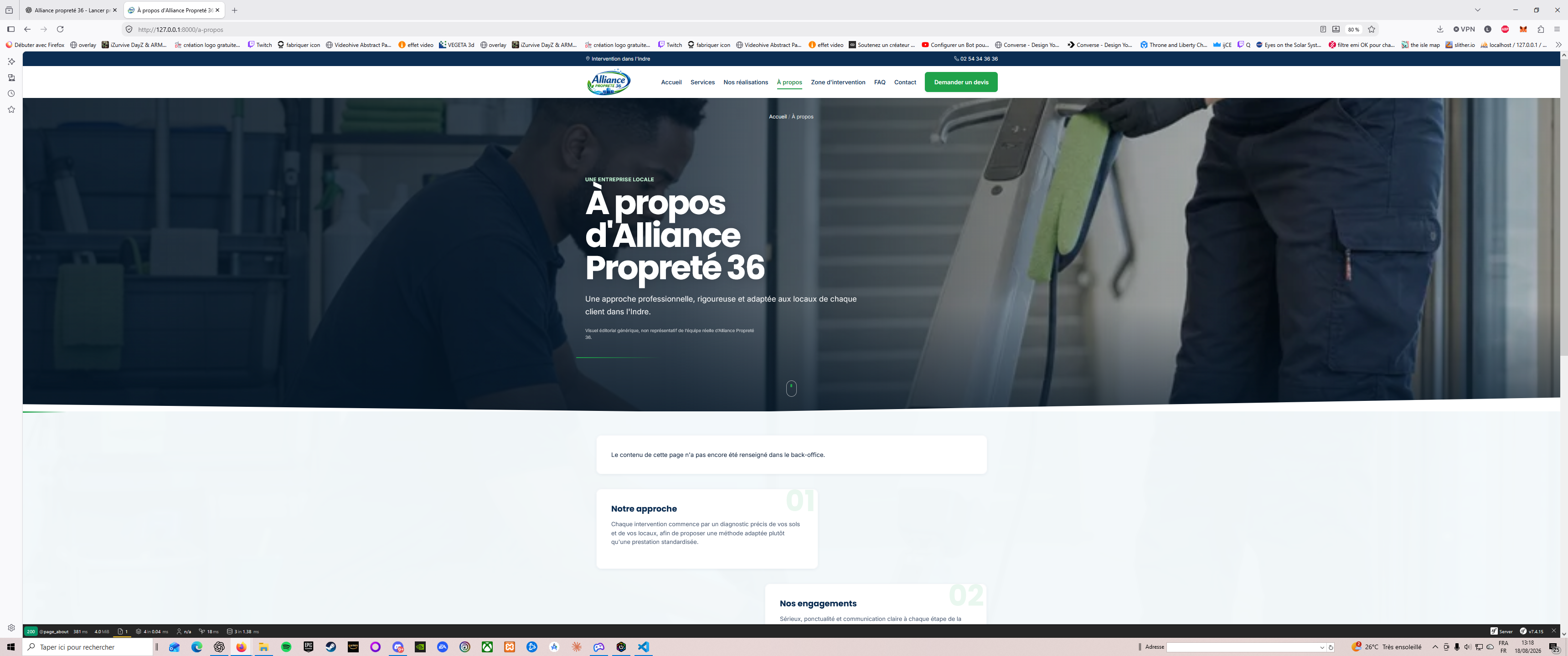The height and width of the screenshot is (656, 1568).
Task: Go back to the previous page
Action: [27, 29]
